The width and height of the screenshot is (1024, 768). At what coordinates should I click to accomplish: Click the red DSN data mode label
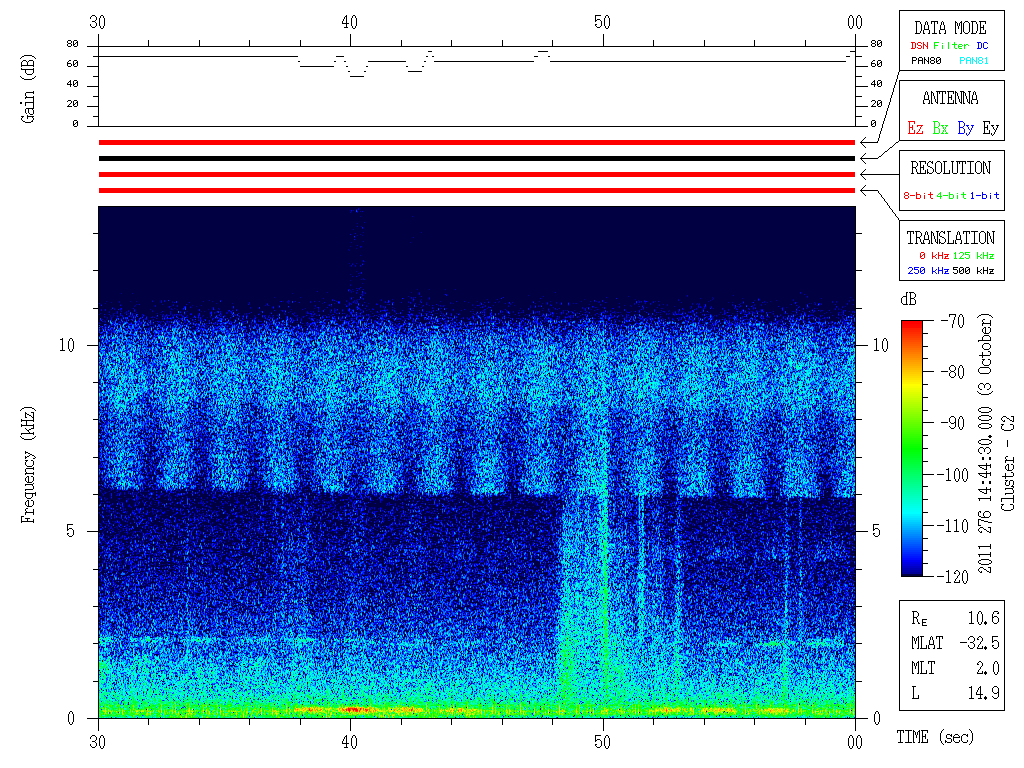tap(919, 46)
